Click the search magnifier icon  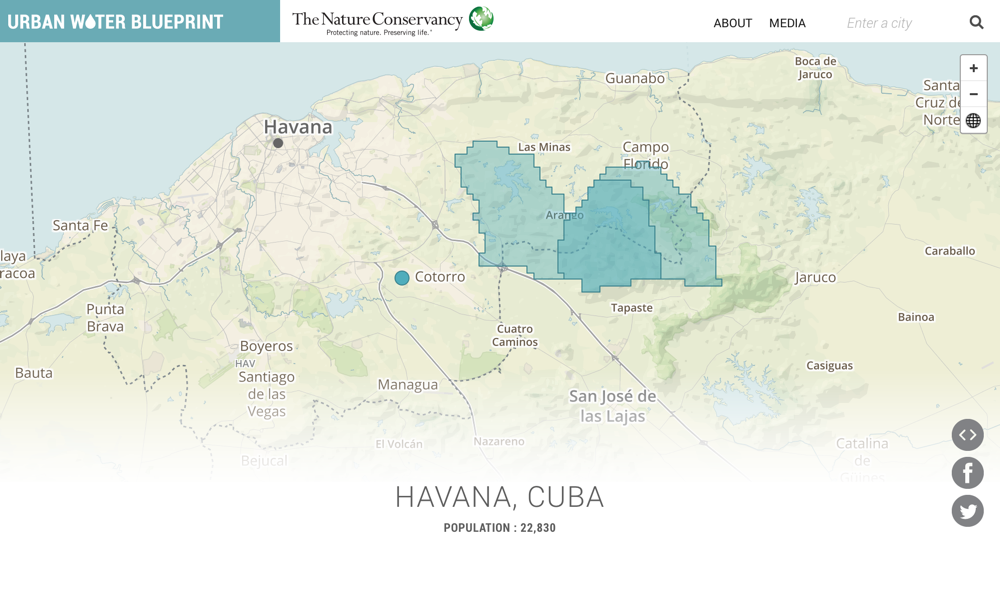pos(976,22)
